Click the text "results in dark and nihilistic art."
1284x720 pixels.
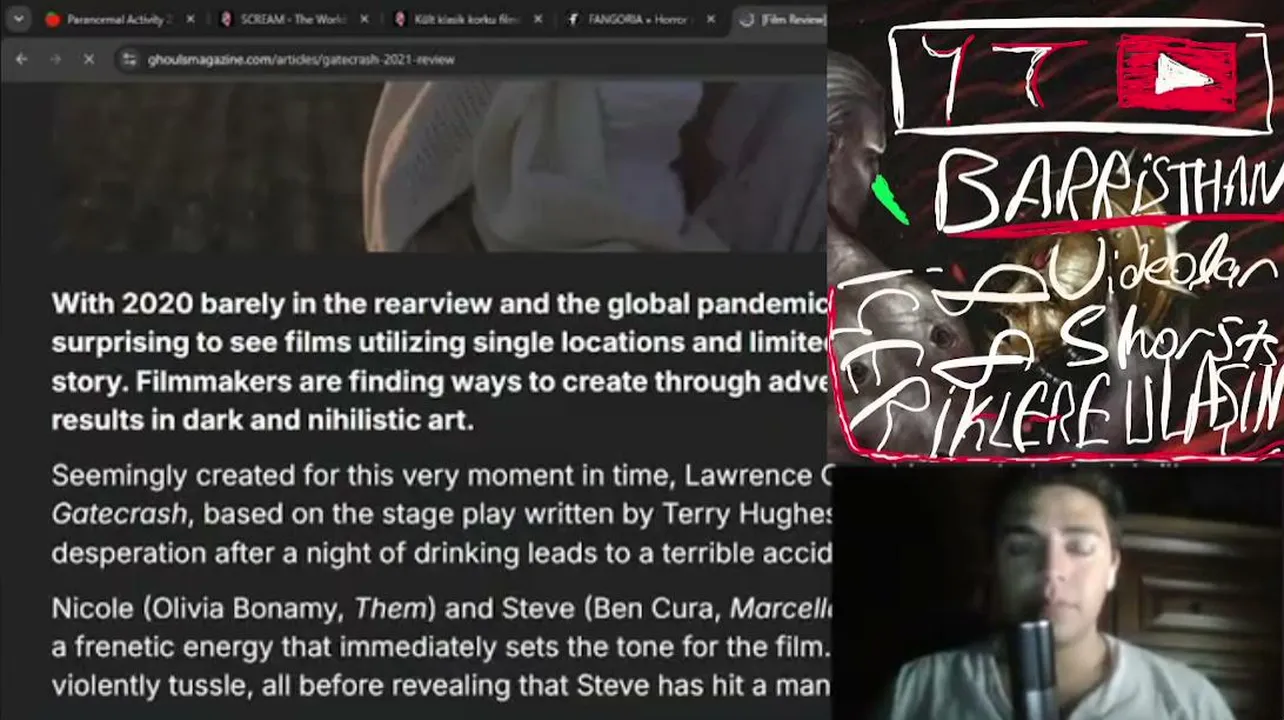pos(262,419)
